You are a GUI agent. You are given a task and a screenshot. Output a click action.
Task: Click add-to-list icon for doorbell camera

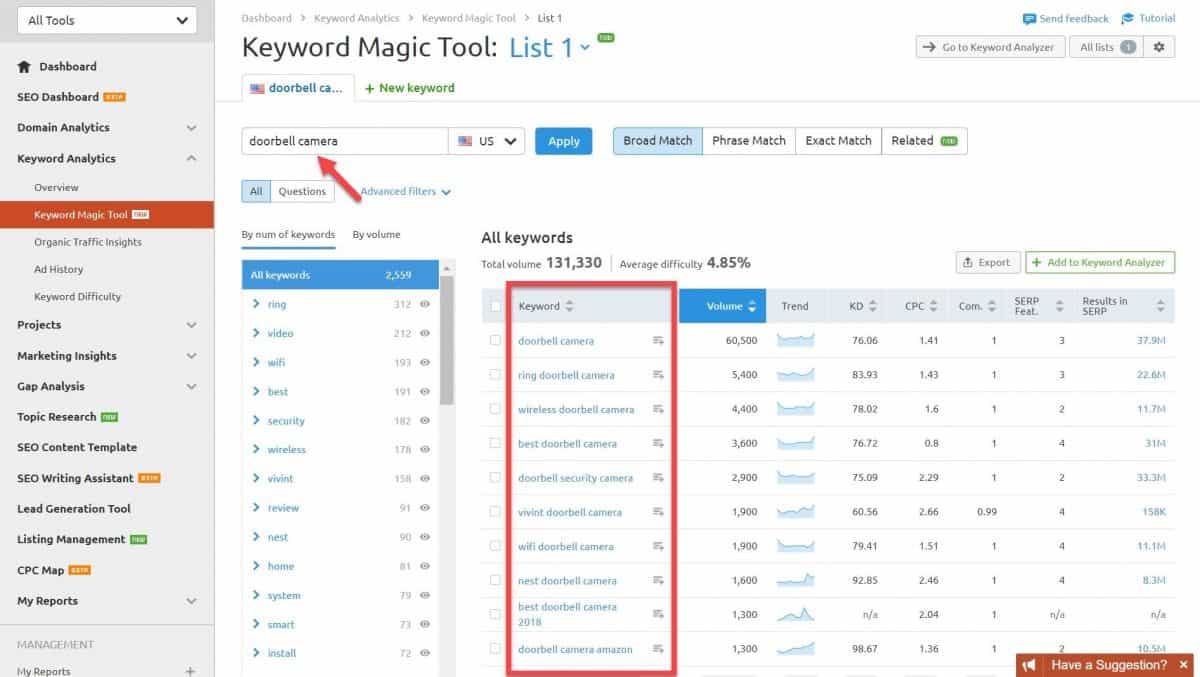coord(658,341)
